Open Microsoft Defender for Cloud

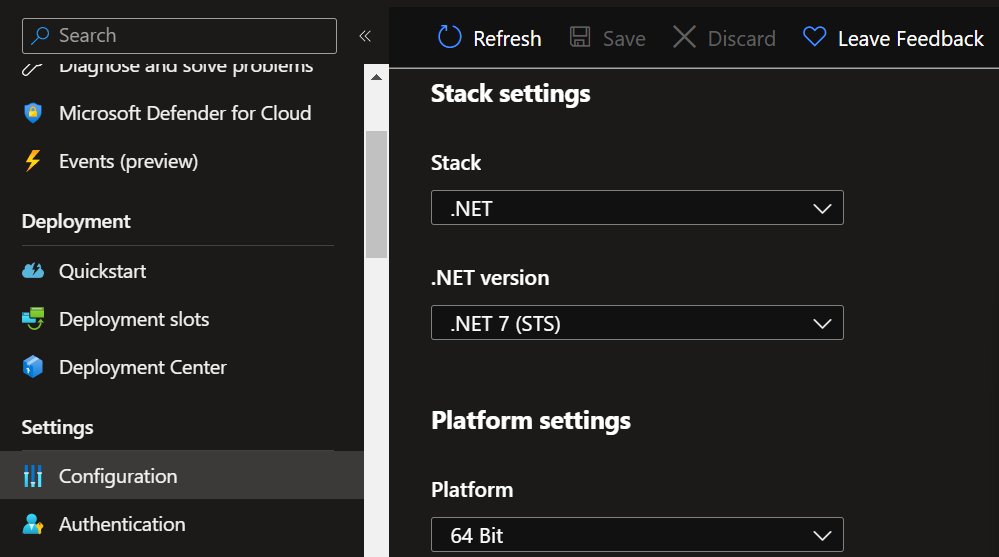185,113
